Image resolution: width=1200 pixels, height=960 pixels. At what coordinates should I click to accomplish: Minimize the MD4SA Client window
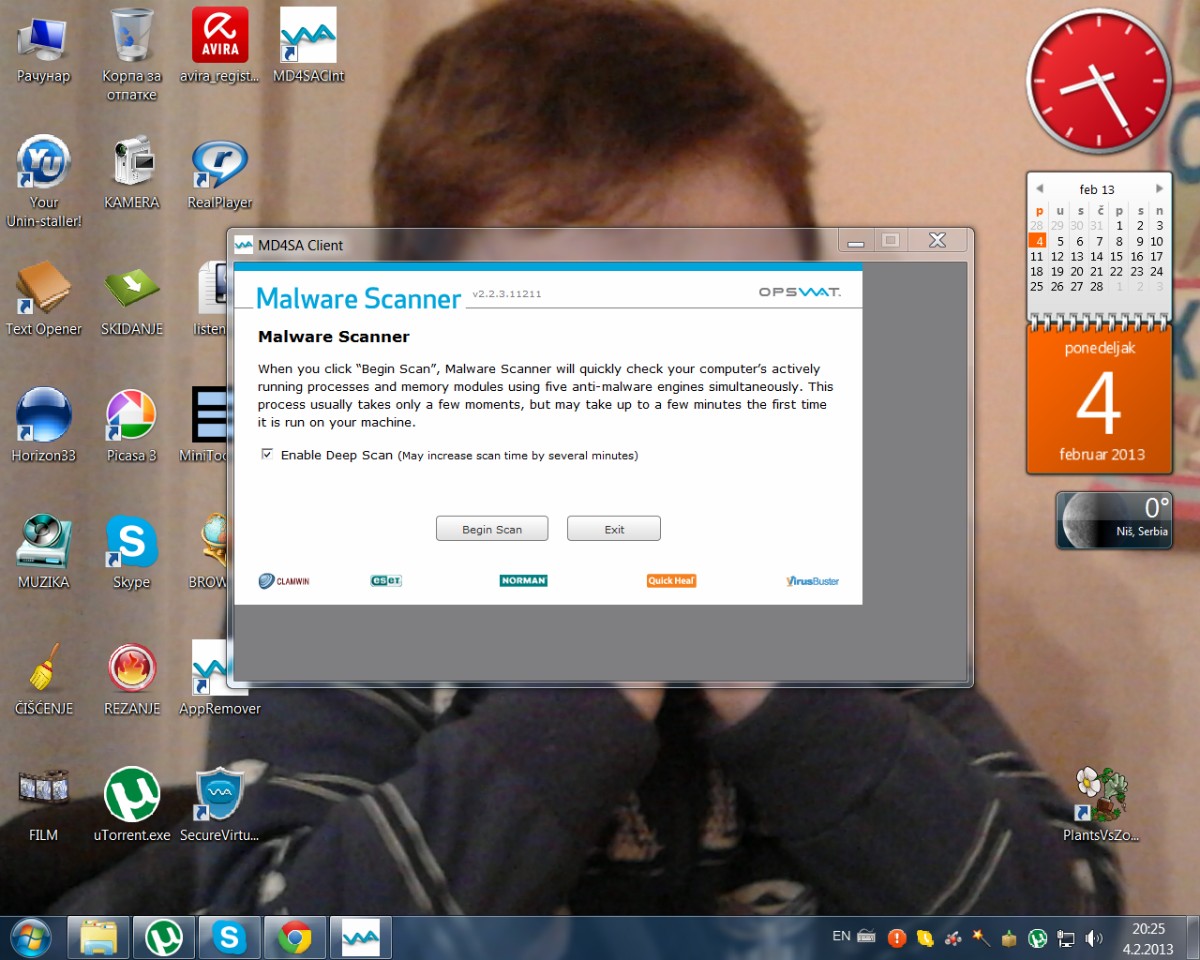(x=856, y=241)
